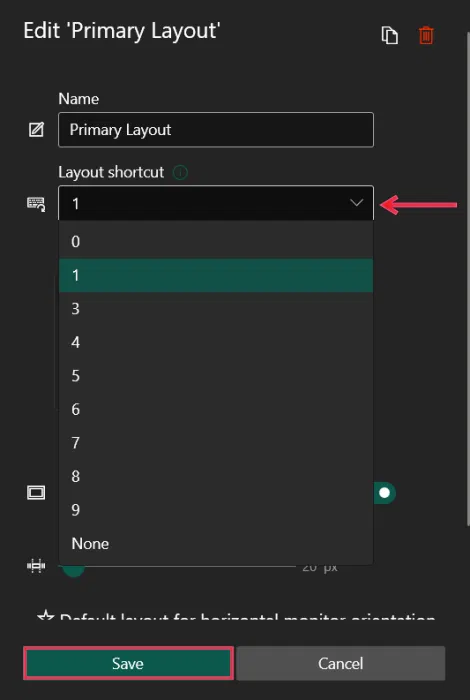Pick shortcut 5 from the list
The height and width of the screenshot is (700, 470).
point(216,376)
